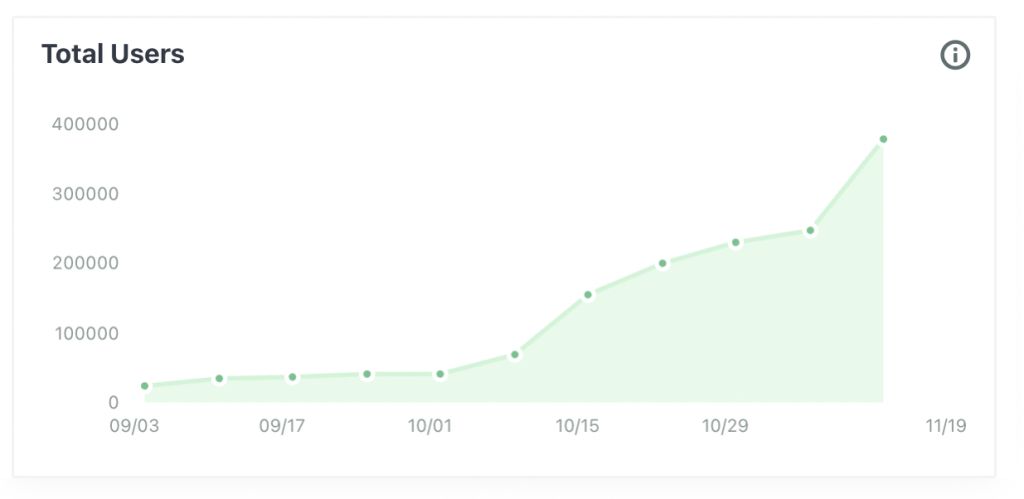Open the info icon on Total Users card
Screen dimensions: 1024x499
coord(955,56)
